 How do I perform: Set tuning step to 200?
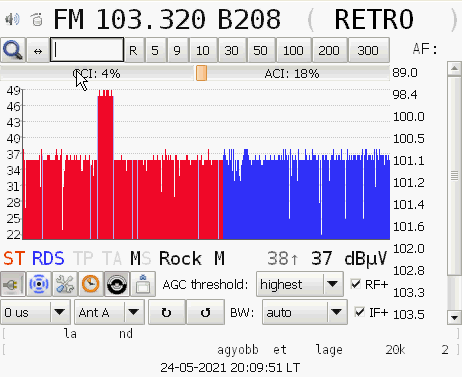(329, 50)
